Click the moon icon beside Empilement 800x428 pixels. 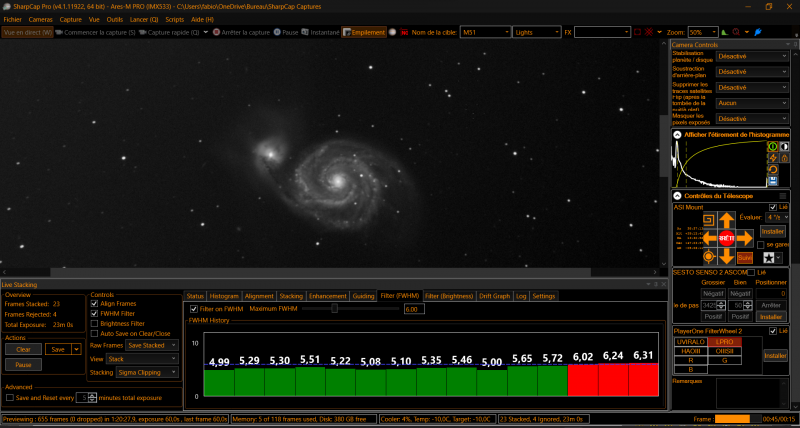click(392, 32)
